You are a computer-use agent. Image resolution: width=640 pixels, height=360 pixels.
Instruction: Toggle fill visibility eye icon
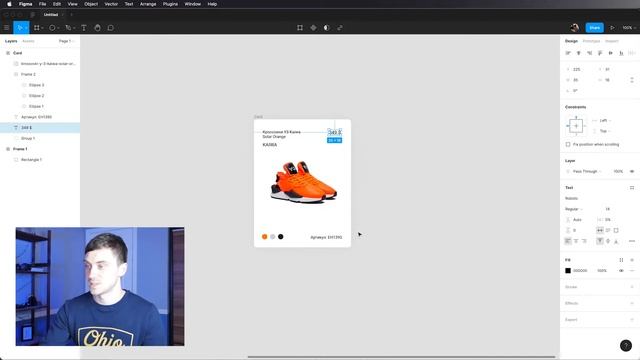click(621, 271)
